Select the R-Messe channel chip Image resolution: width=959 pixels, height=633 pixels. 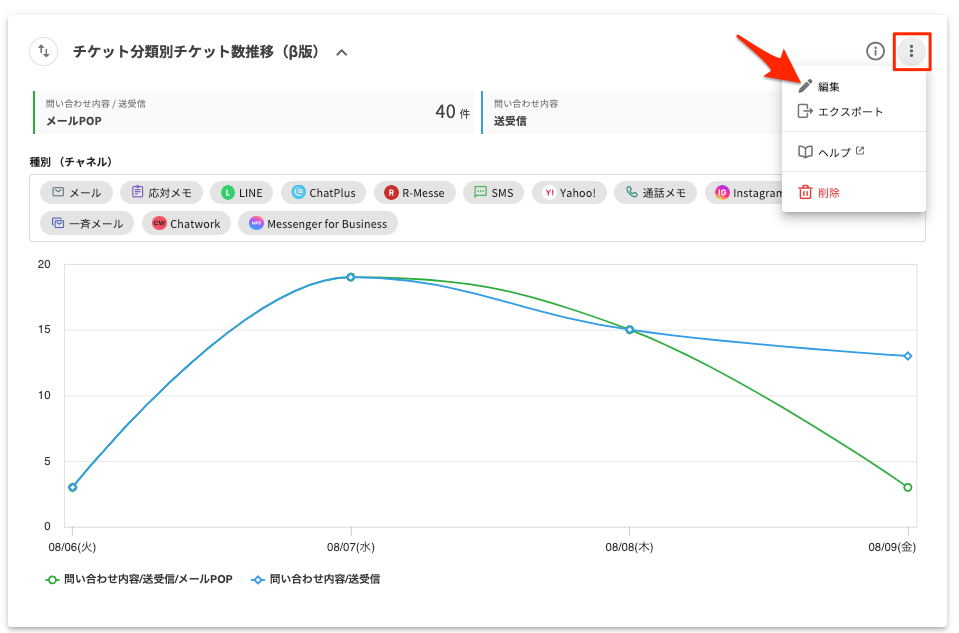[415, 193]
